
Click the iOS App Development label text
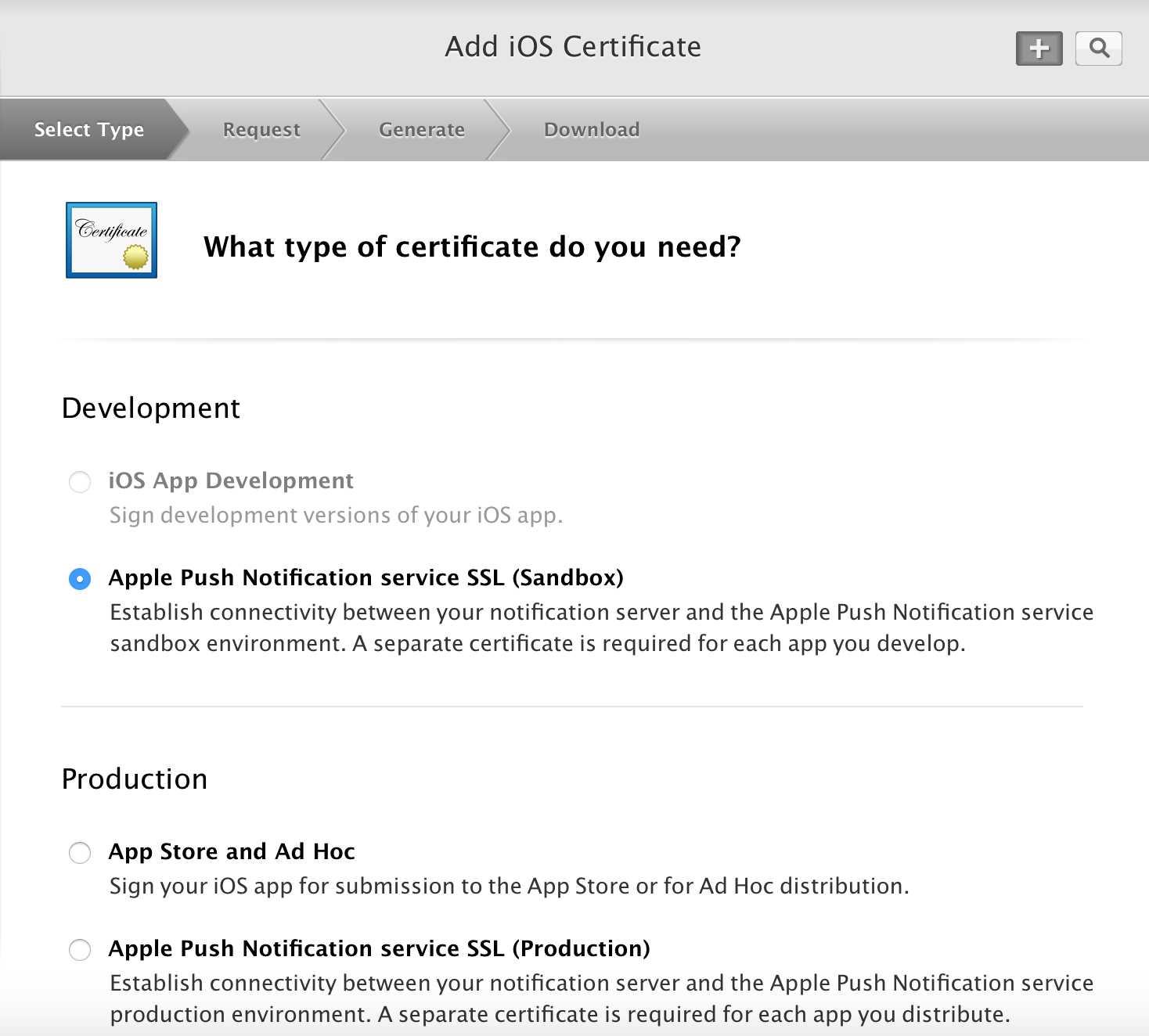(x=231, y=480)
